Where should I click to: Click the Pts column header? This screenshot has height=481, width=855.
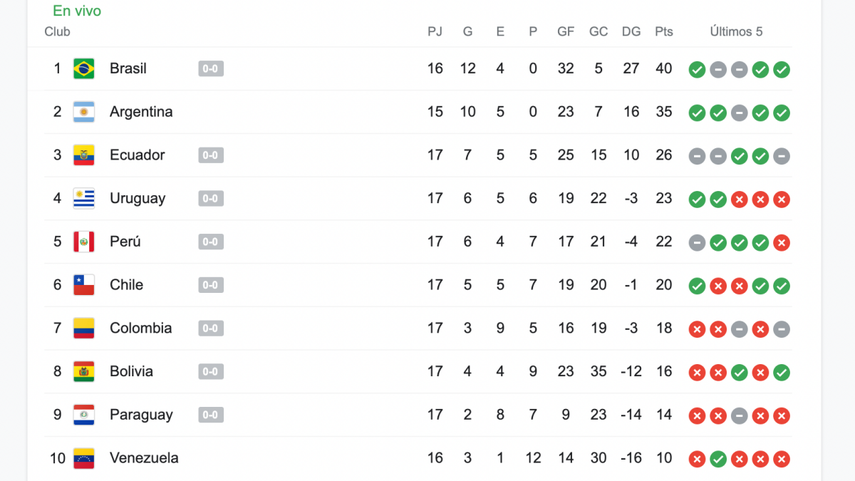pyautogui.click(x=664, y=32)
